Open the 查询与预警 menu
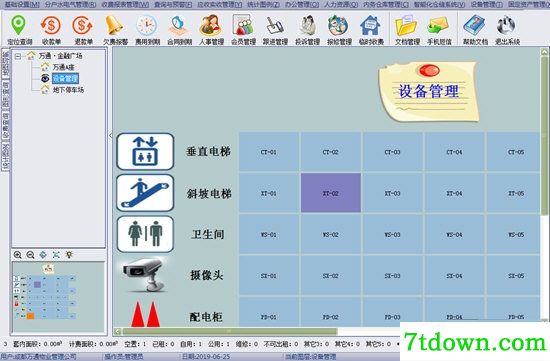This screenshot has width=550, height=361. (173, 5)
